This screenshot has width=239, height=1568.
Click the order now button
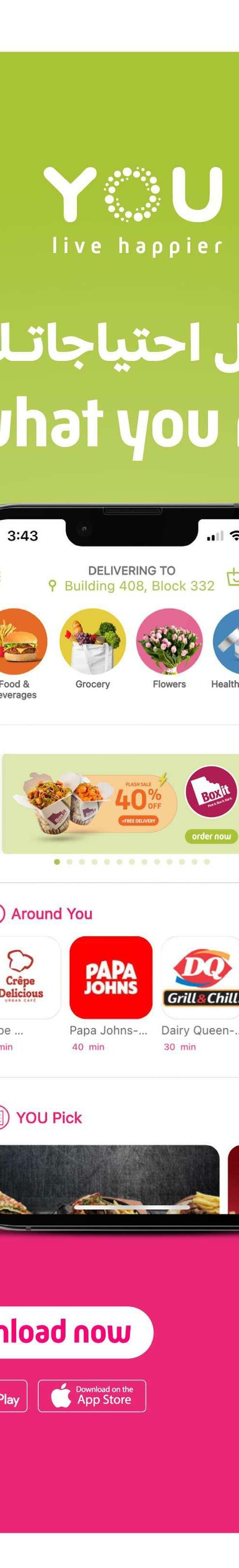pyautogui.click(x=211, y=837)
